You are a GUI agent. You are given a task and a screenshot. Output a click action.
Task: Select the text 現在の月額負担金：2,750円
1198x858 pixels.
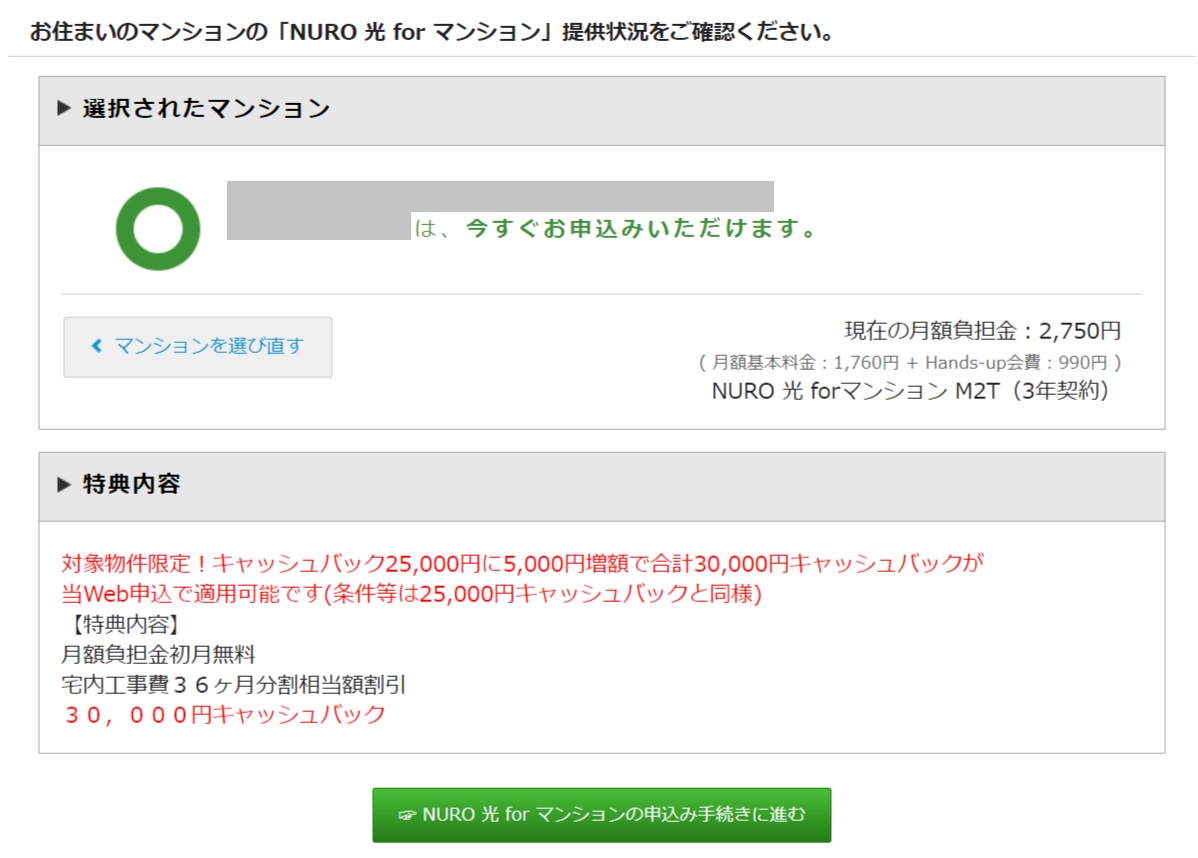(x=983, y=331)
